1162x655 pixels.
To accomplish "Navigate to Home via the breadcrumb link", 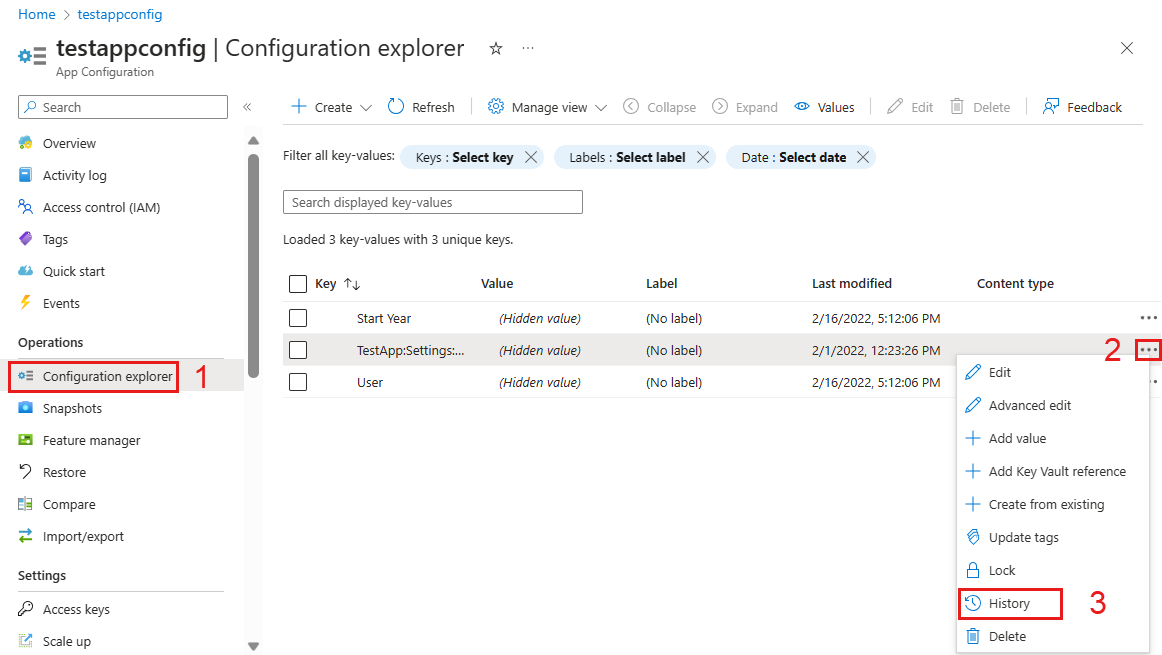I will pyautogui.click(x=36, y=14).
